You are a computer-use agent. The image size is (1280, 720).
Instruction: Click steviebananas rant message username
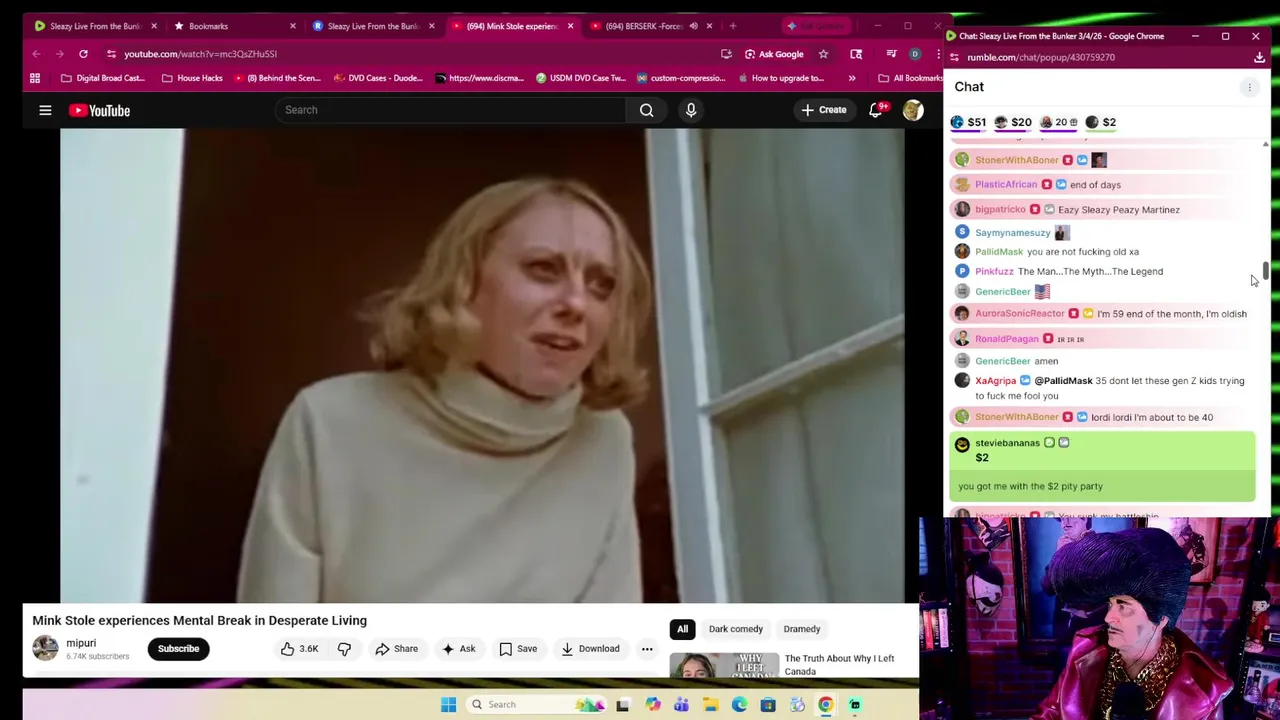click(1007, 443)
